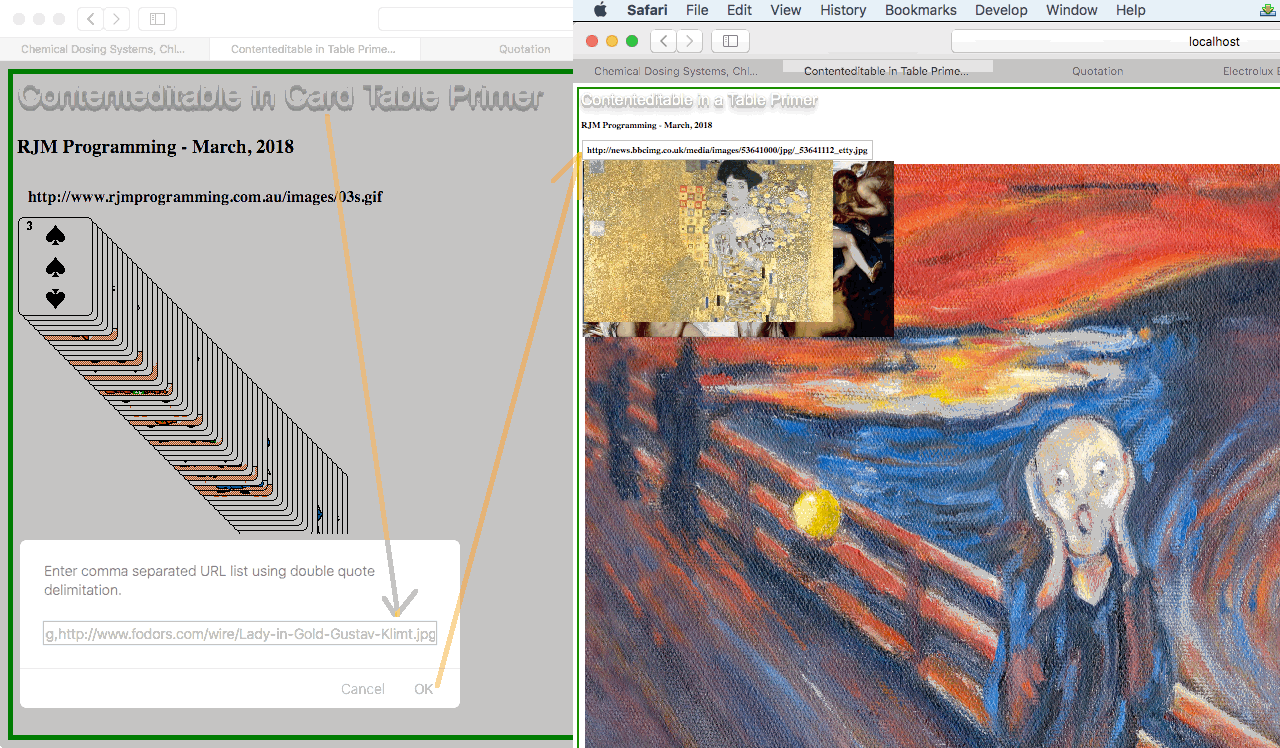Screen dimensions: 1280x748
Task: Click the localhost address bar
Action: pos(1115,41)
